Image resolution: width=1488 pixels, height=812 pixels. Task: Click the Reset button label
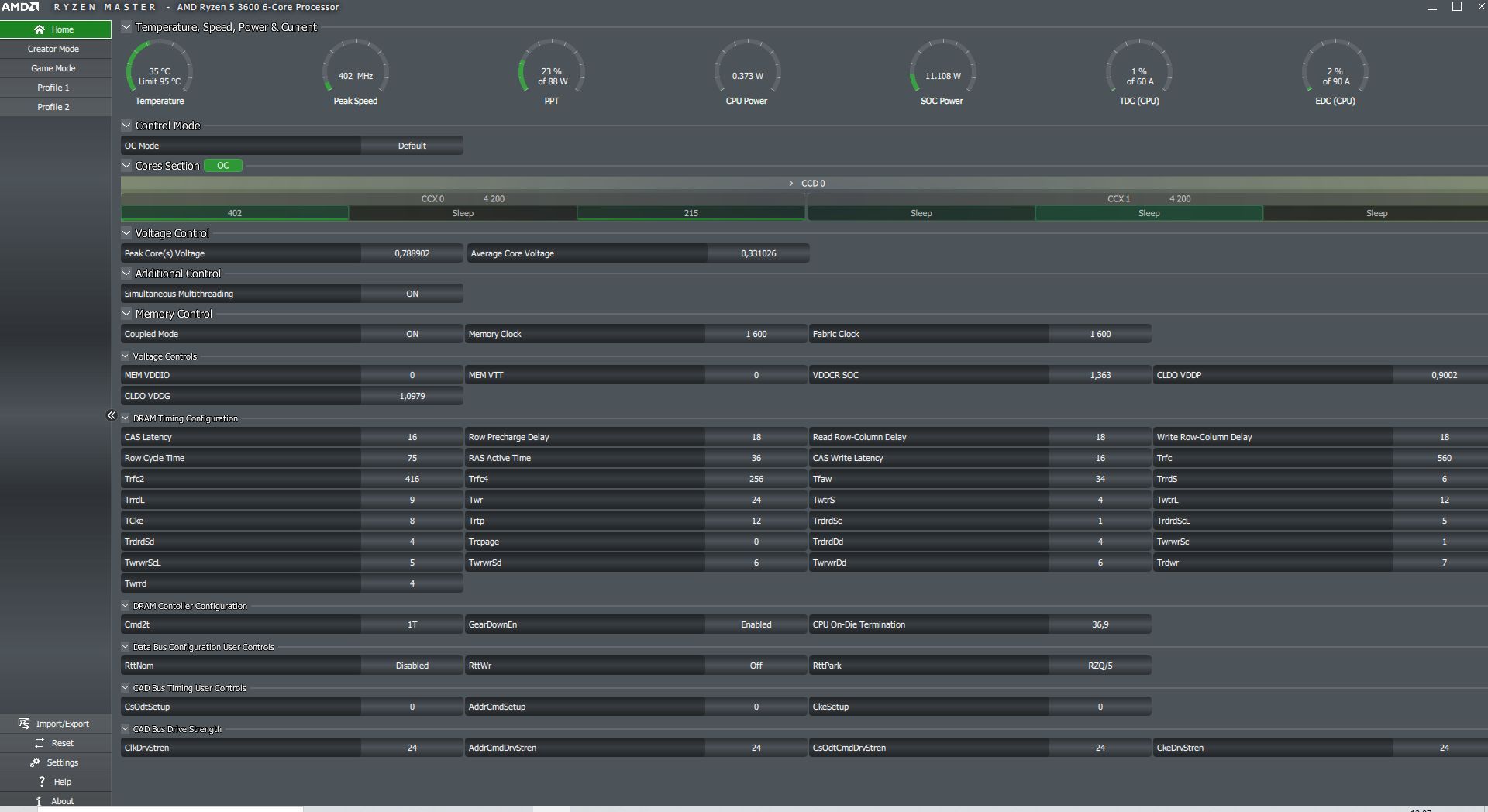click(x=63, y=743)
